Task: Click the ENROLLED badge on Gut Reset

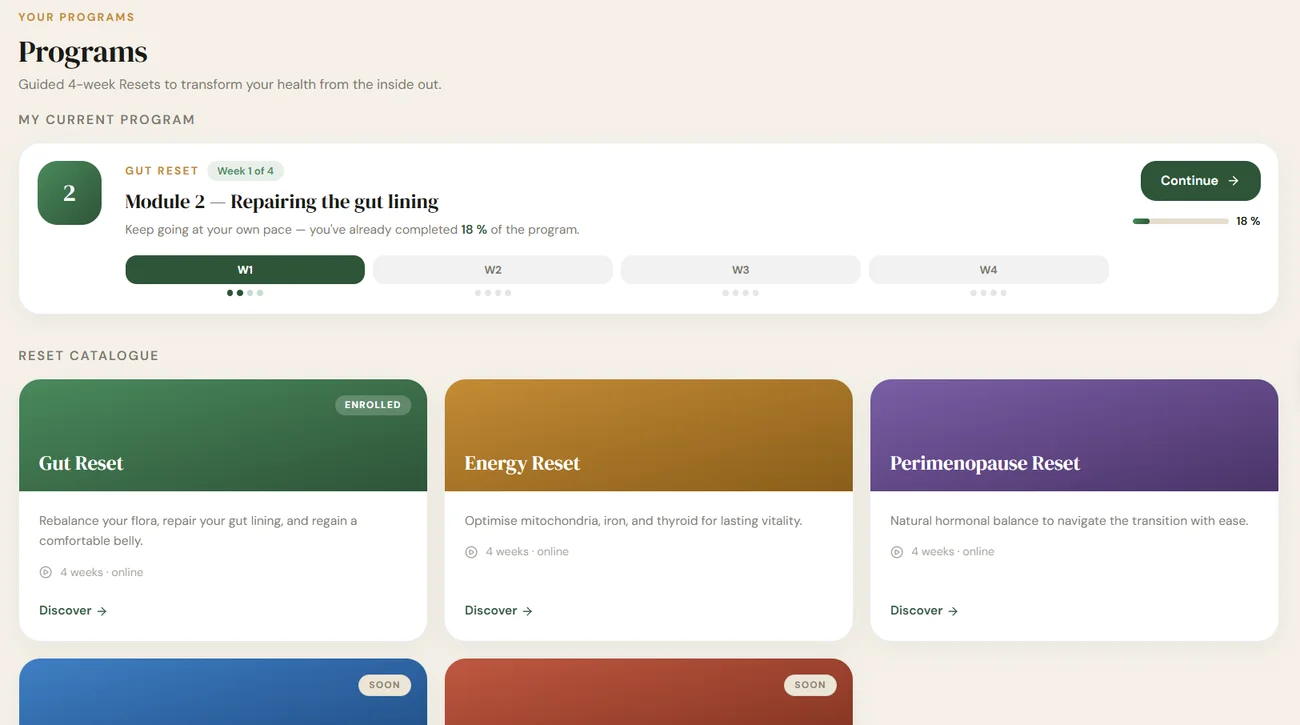Action: 373,405
